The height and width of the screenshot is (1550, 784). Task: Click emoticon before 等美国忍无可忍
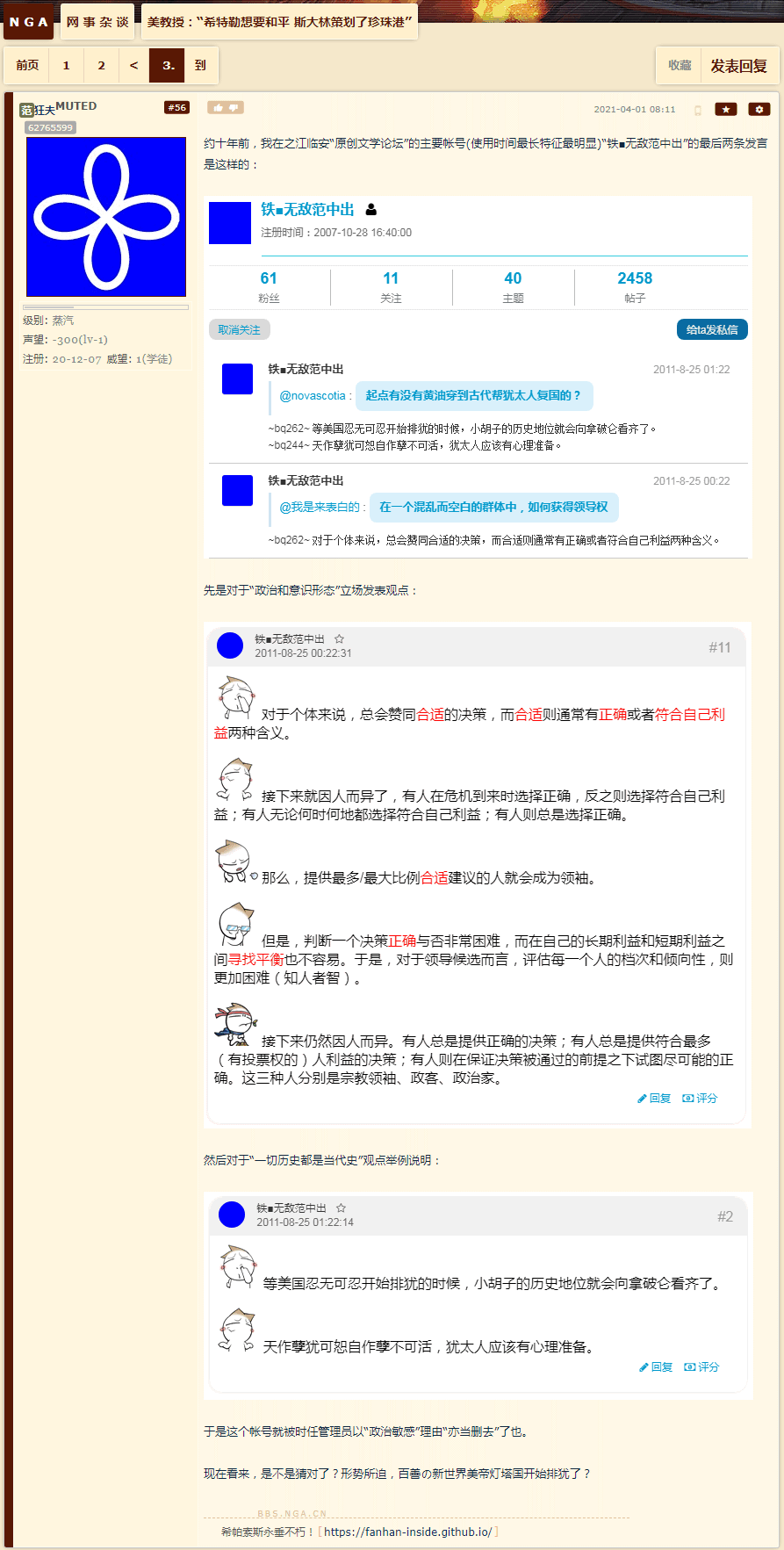[237, 1268]
